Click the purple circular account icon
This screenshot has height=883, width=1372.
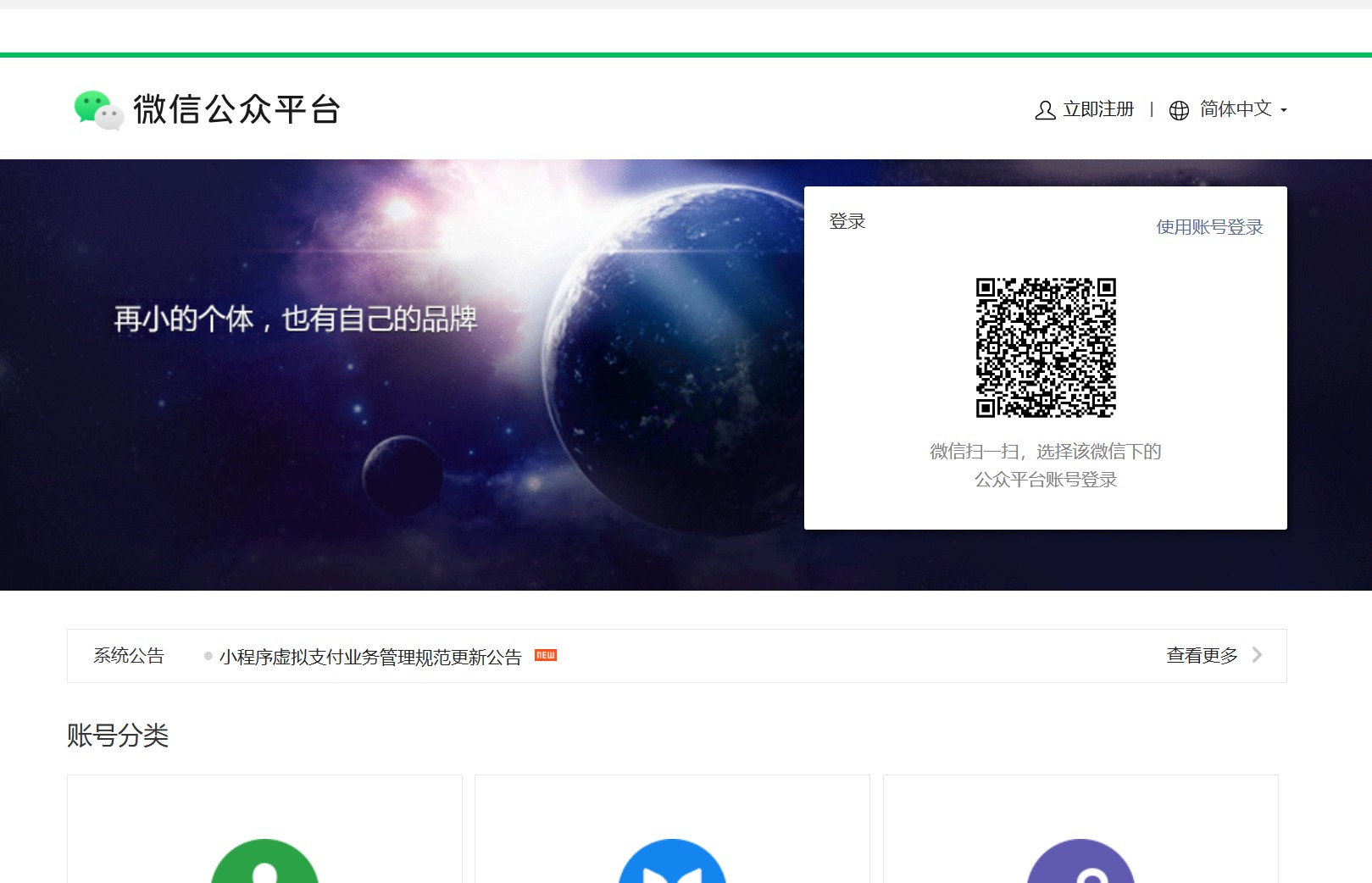point(1080,864)
